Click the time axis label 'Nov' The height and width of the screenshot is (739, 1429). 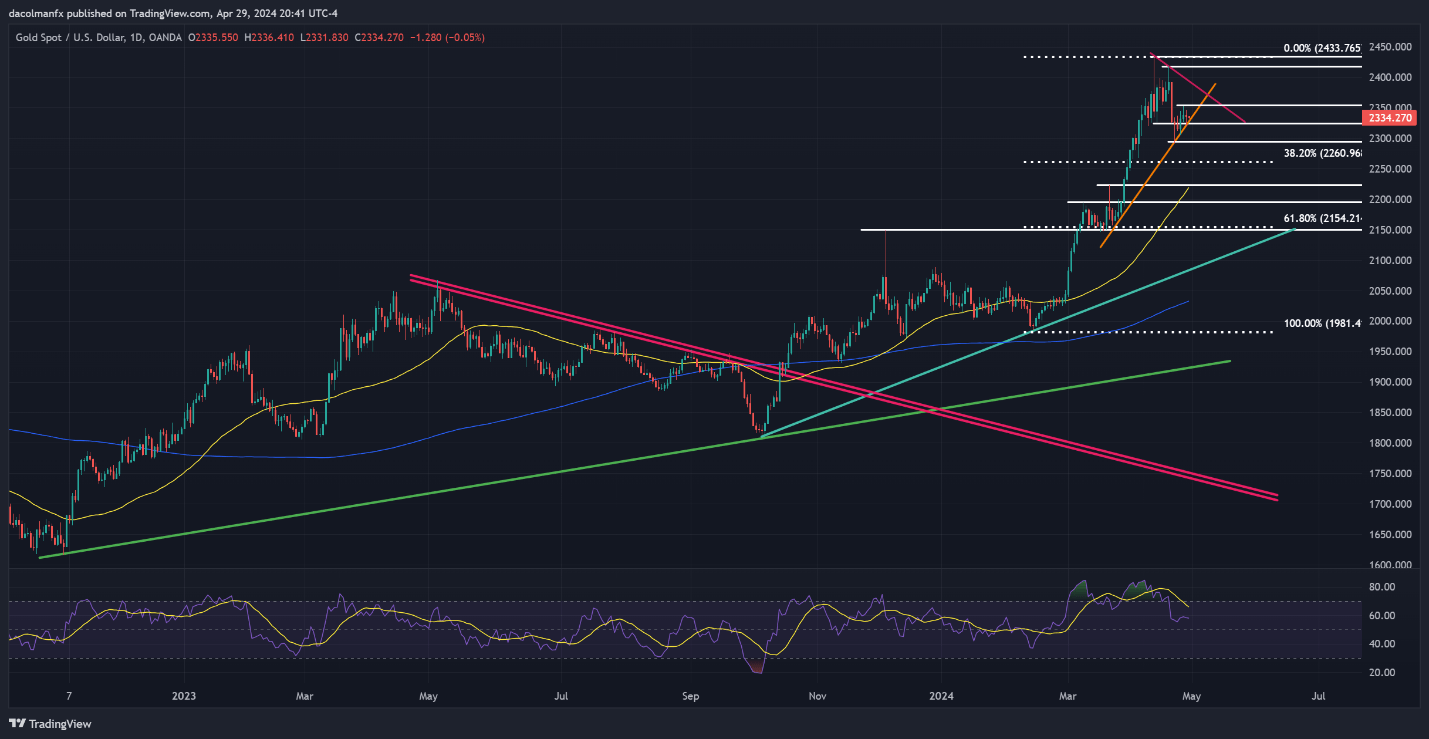coord(818,694)
